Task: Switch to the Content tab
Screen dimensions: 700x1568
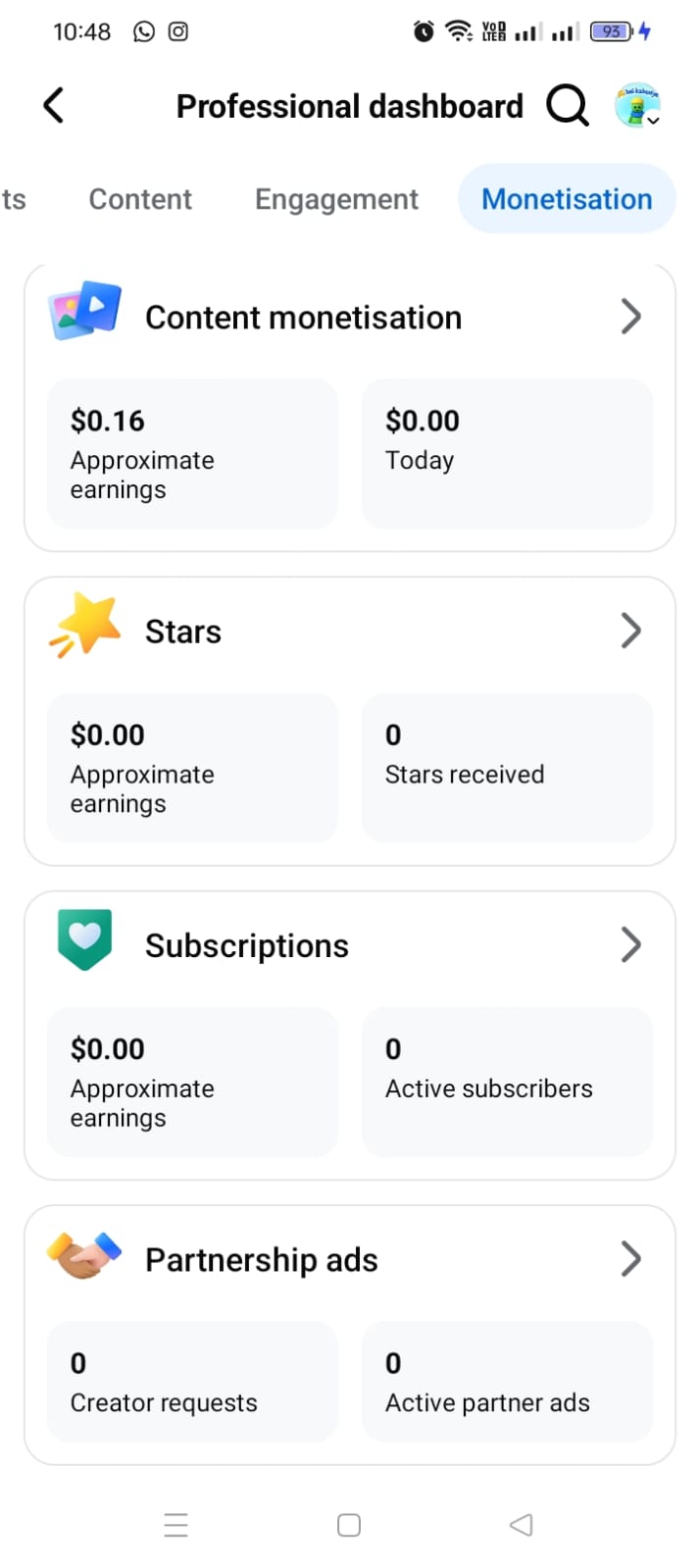Action: 140,199
